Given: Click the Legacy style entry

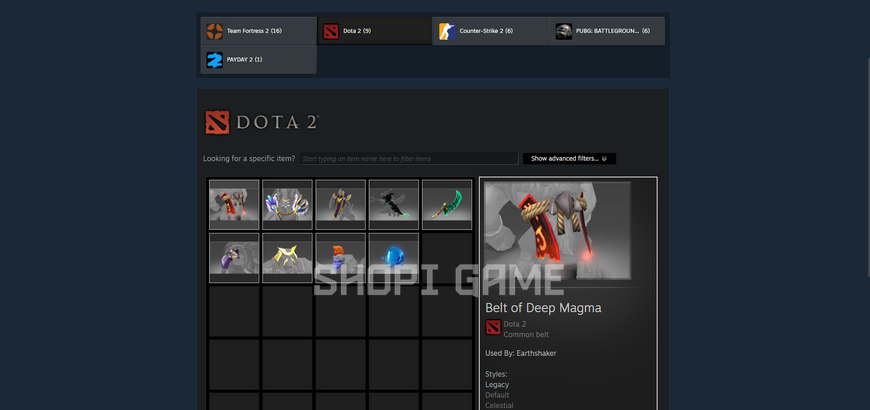Looking at the screenshot, I should tap(497, 384).
